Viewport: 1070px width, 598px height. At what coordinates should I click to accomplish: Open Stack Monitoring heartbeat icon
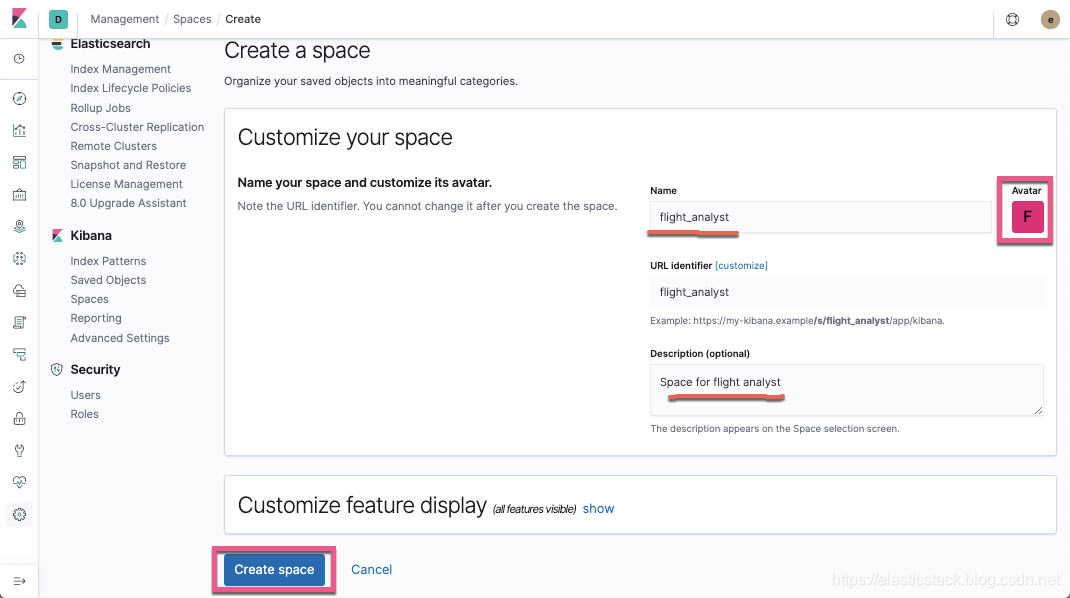pyautogui.click(x=19, y=482)
